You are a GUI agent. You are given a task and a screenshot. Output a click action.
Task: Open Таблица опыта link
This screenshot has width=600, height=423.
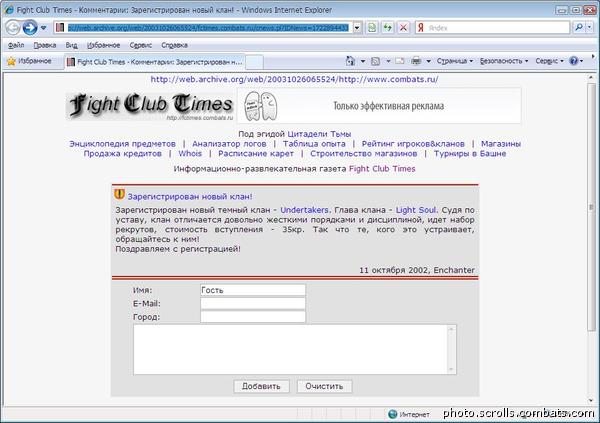tap(314, 144)
